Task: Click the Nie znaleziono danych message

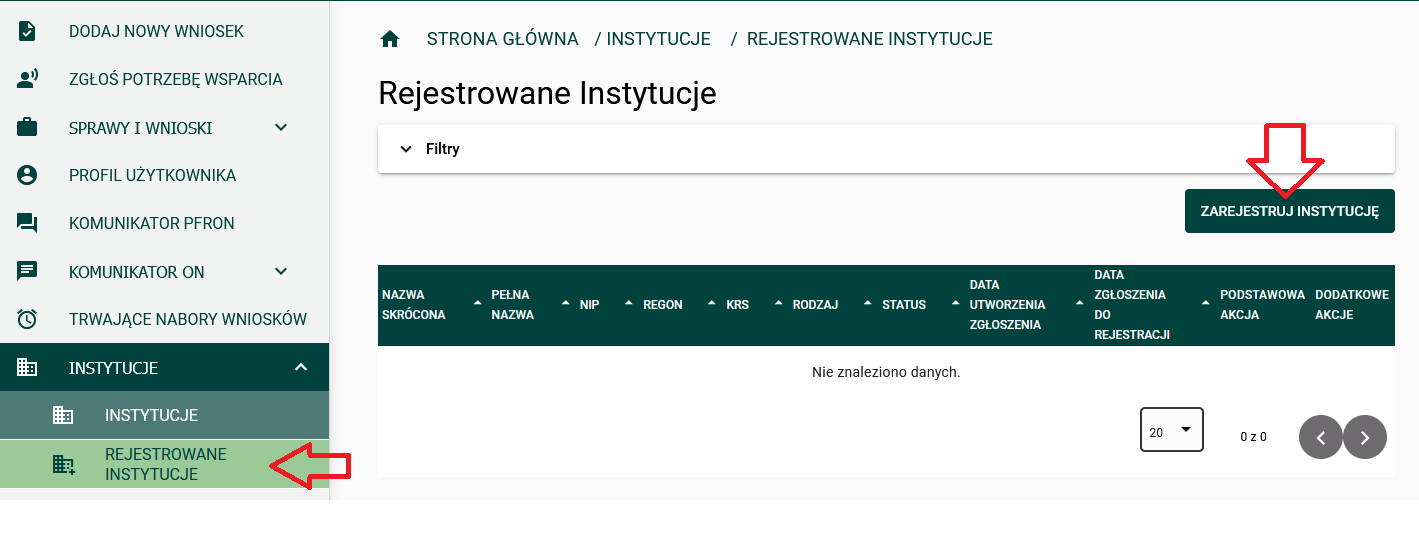Action: (886, 372)
